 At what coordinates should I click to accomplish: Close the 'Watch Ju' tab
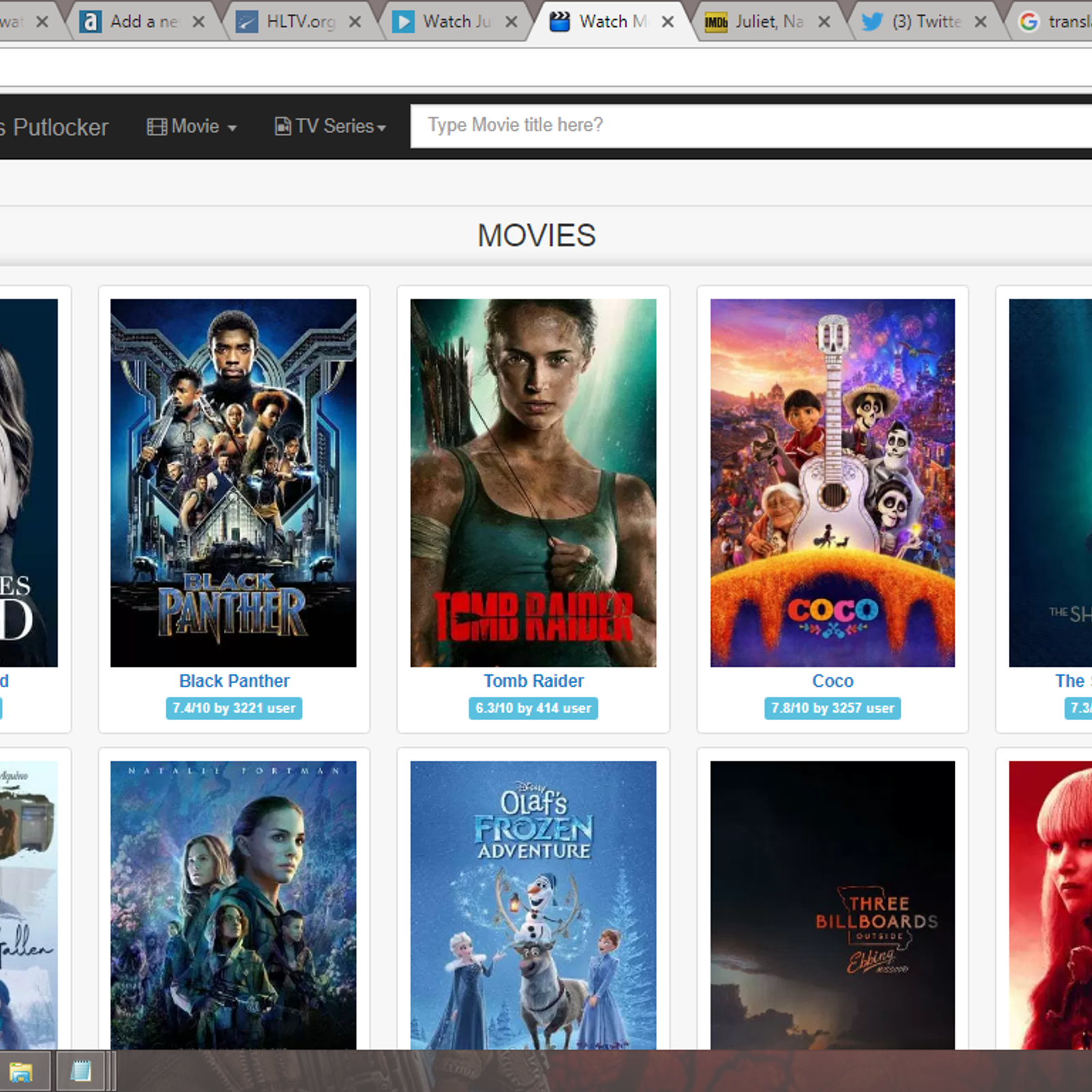(x=511, y=22)
